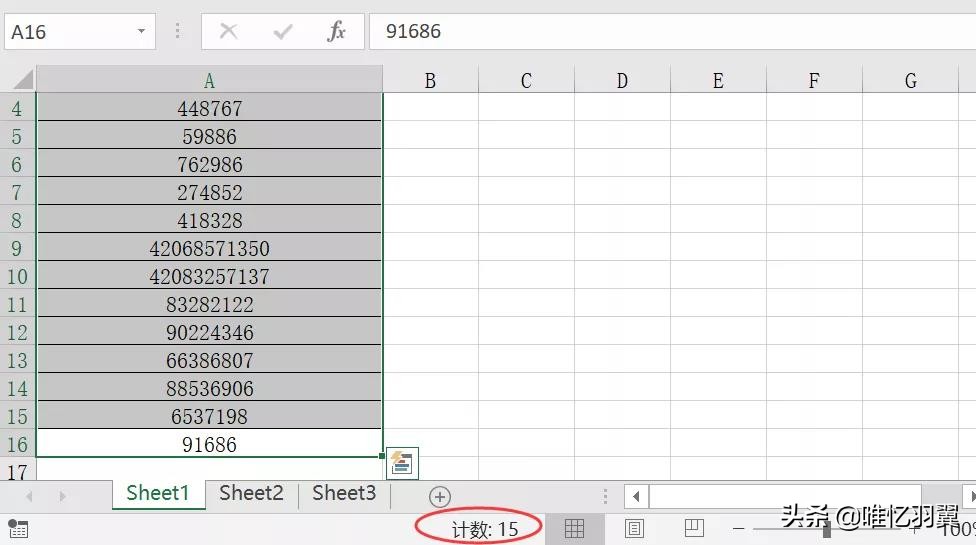Image resolution: width=976 pixels, height=545 pixels.
Task: Click cell containing 59886
Action: pos(209,136)
